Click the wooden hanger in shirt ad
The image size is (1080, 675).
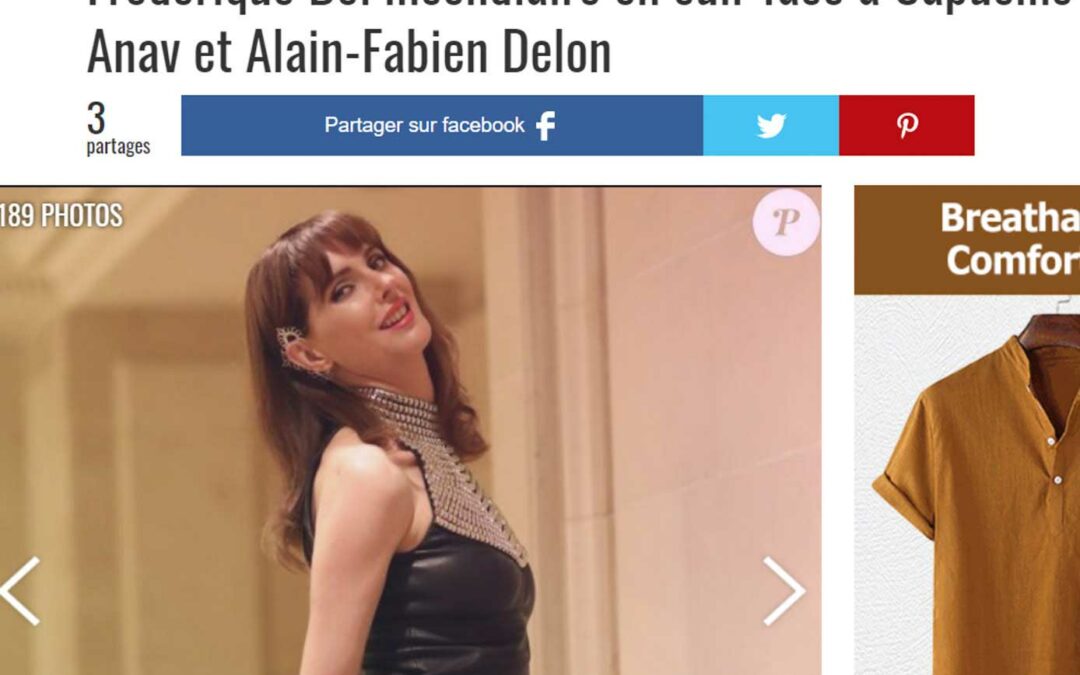pyautogui.click(x=1050, y=329)
